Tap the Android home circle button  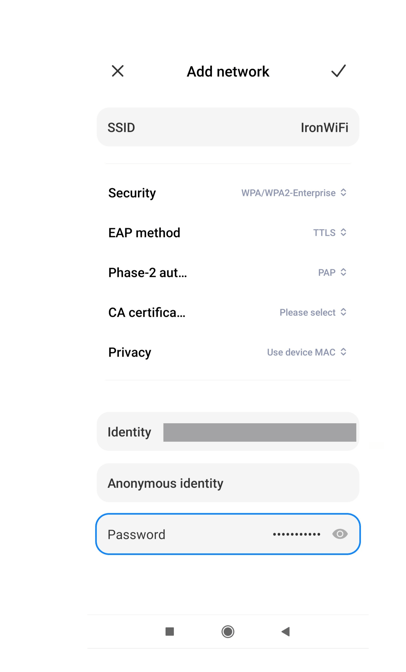point(228,631)
